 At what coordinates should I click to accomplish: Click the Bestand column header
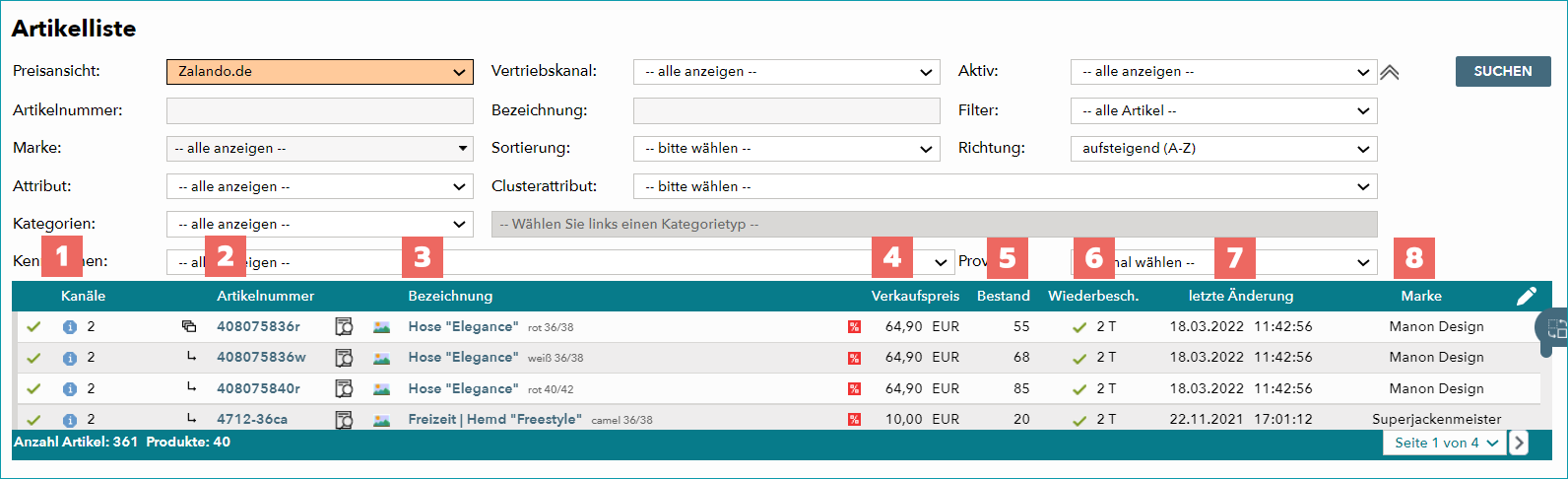pyautogui.click(x=1004, y=296)
